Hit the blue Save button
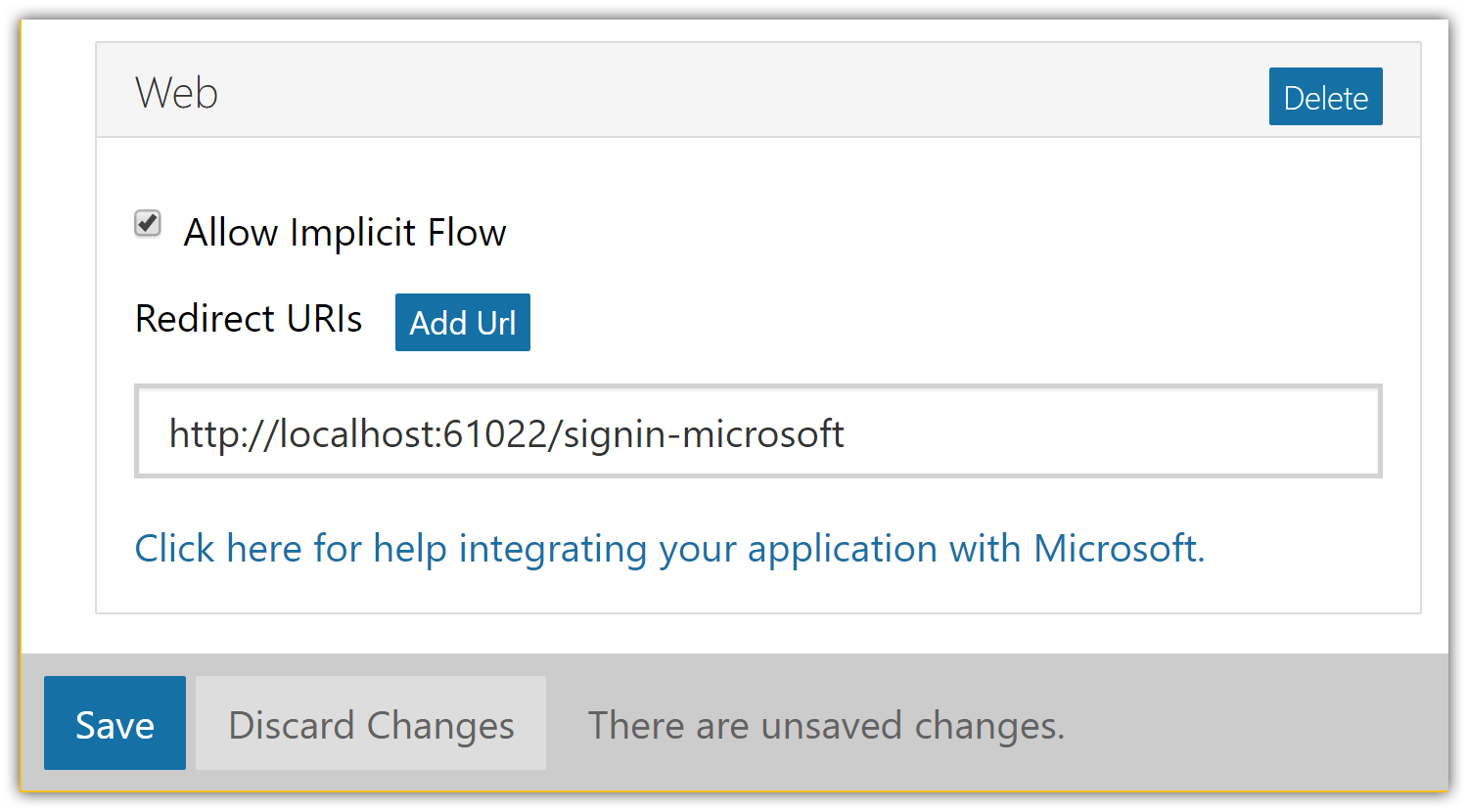1468x812 pixels. tap(115, 723)
